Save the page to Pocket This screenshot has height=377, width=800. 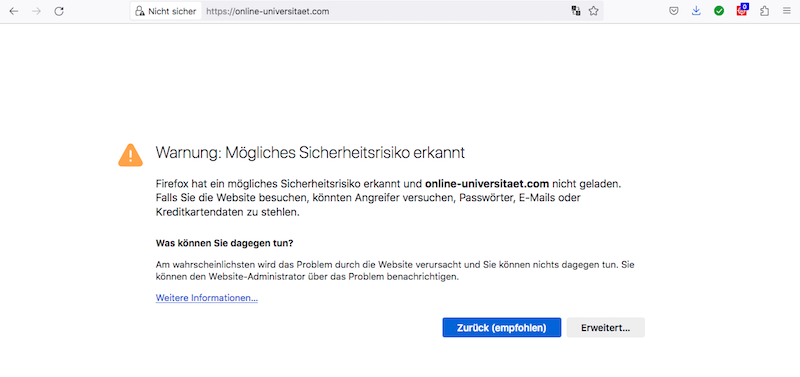point(674,11)
